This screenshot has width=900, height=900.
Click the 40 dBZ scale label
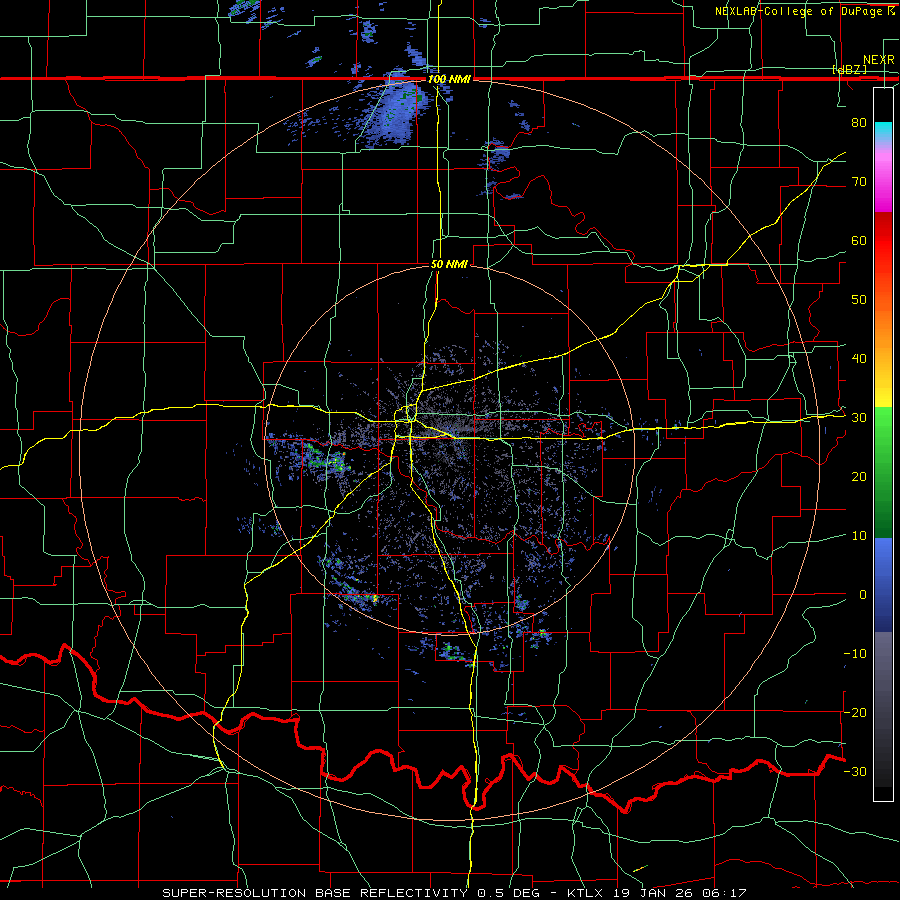tap(859, 359)
